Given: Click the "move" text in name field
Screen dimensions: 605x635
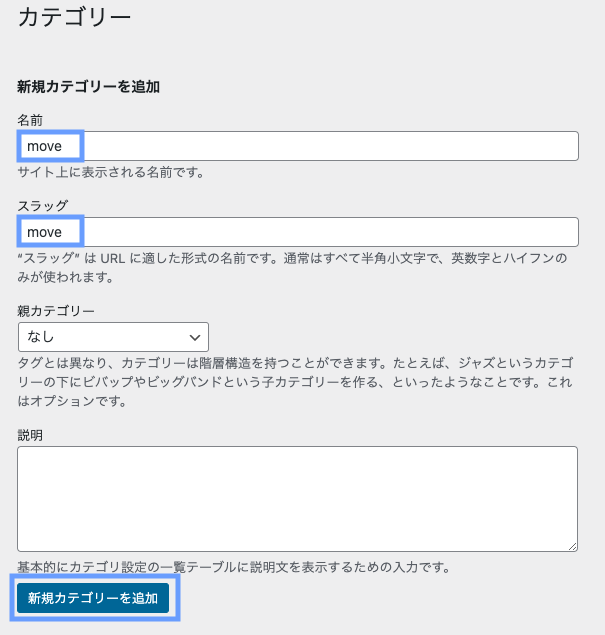Looking at the screenshot, I should (x=44, y=146).
